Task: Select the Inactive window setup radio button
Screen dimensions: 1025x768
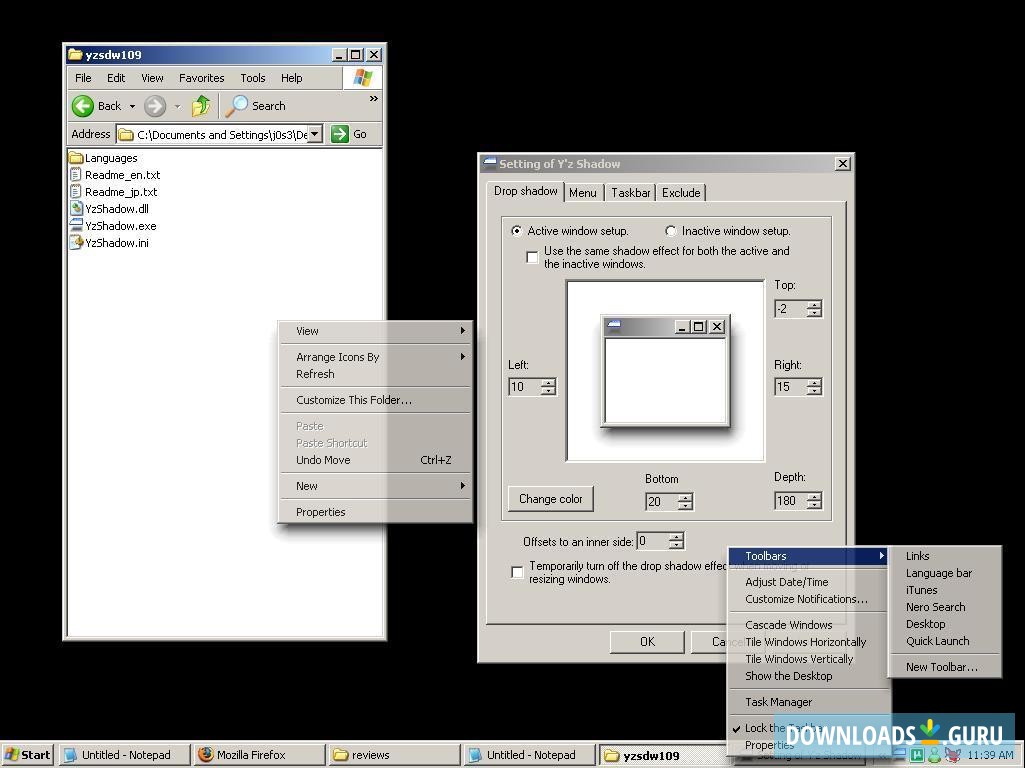Action: point(671,230)
